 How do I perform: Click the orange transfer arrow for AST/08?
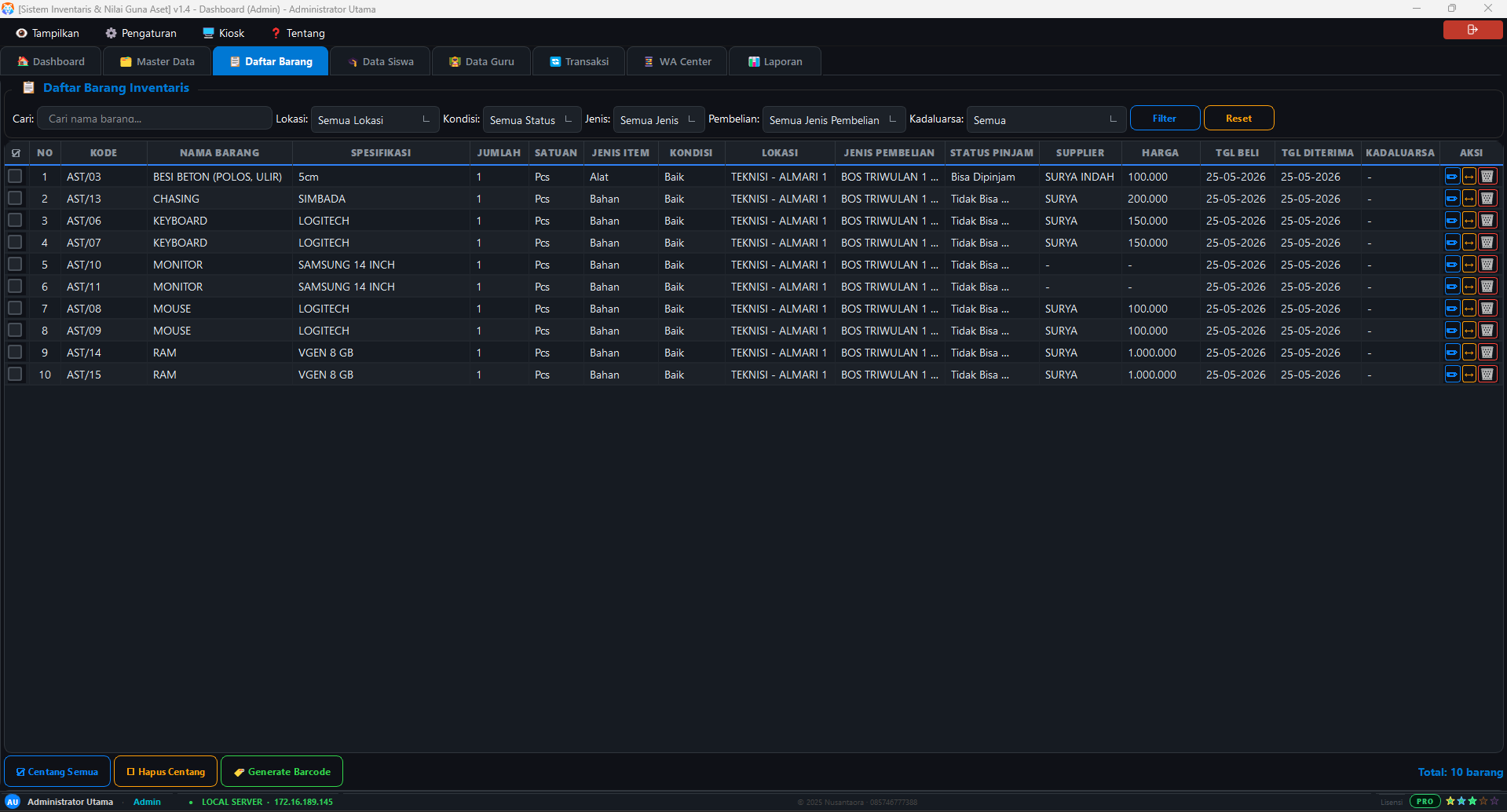tap(1469, 309)
